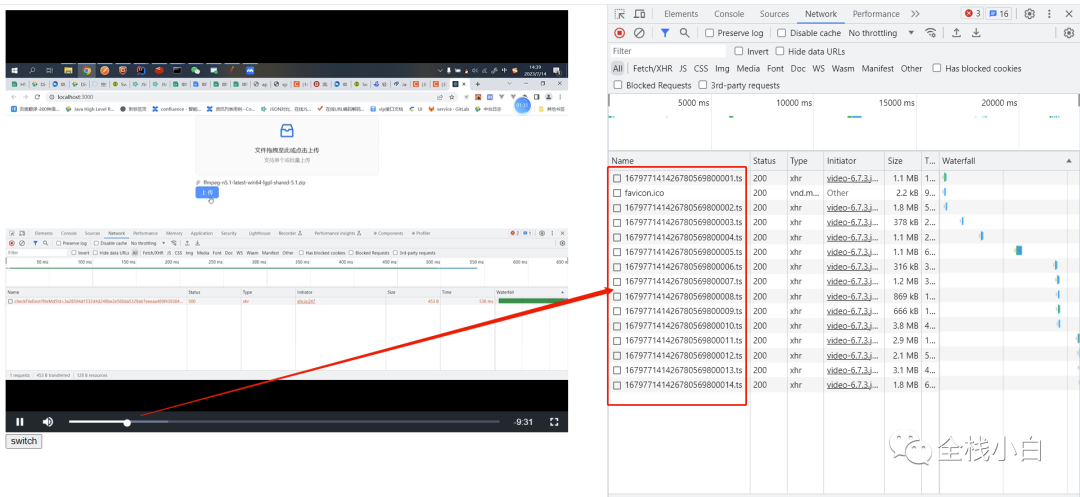
Task: Filter requests by Wasm
Action: pos(843,68)
